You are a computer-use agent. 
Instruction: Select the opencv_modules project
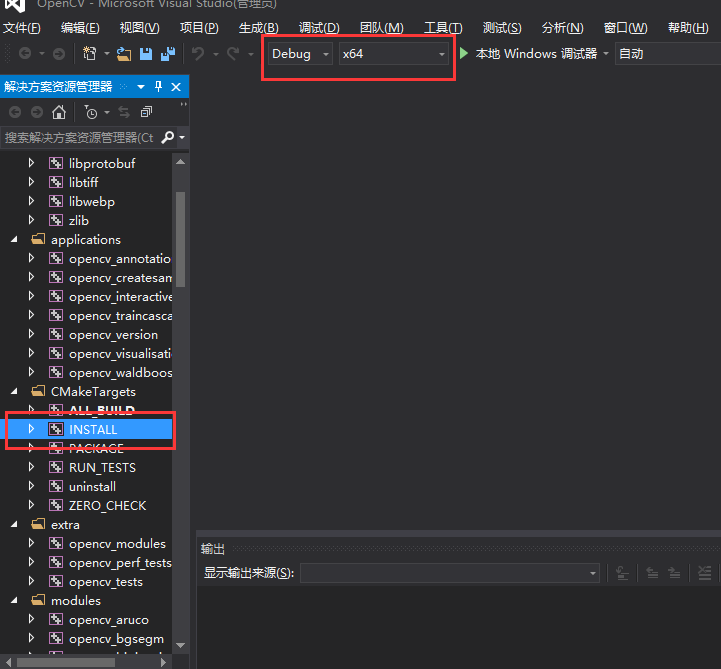[117, 544]
